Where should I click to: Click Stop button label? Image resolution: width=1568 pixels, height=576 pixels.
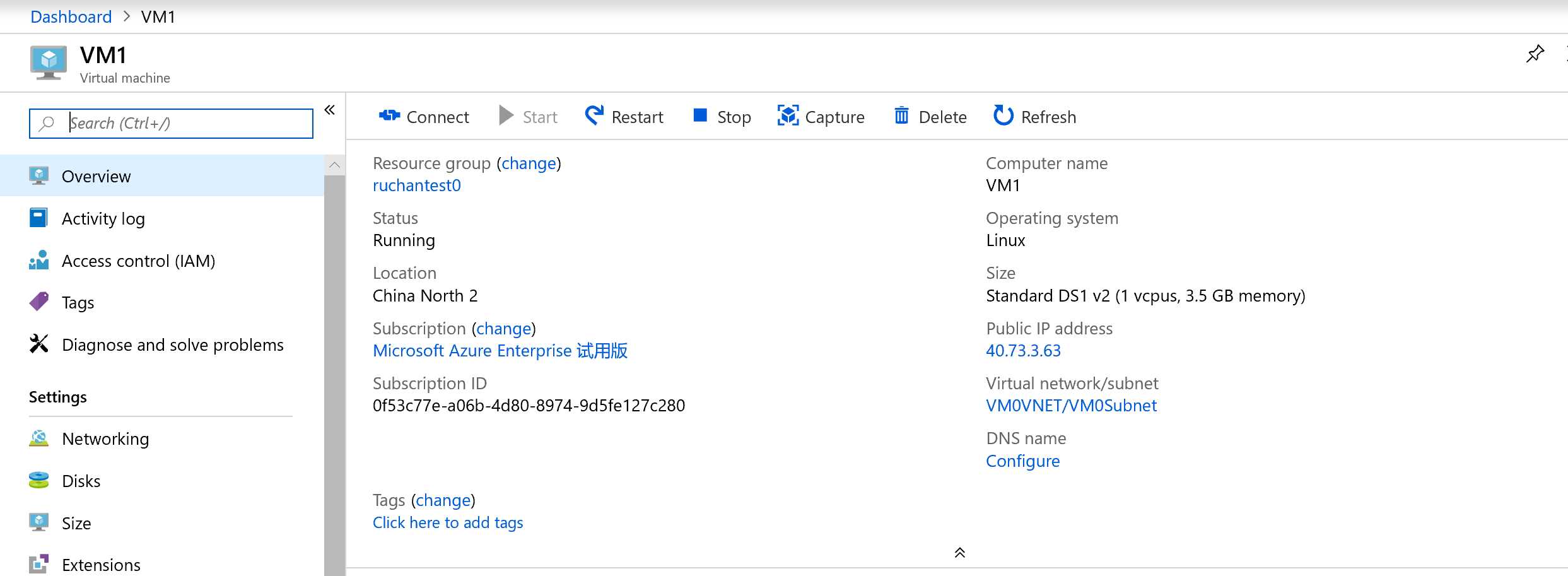tap(734, 117)
